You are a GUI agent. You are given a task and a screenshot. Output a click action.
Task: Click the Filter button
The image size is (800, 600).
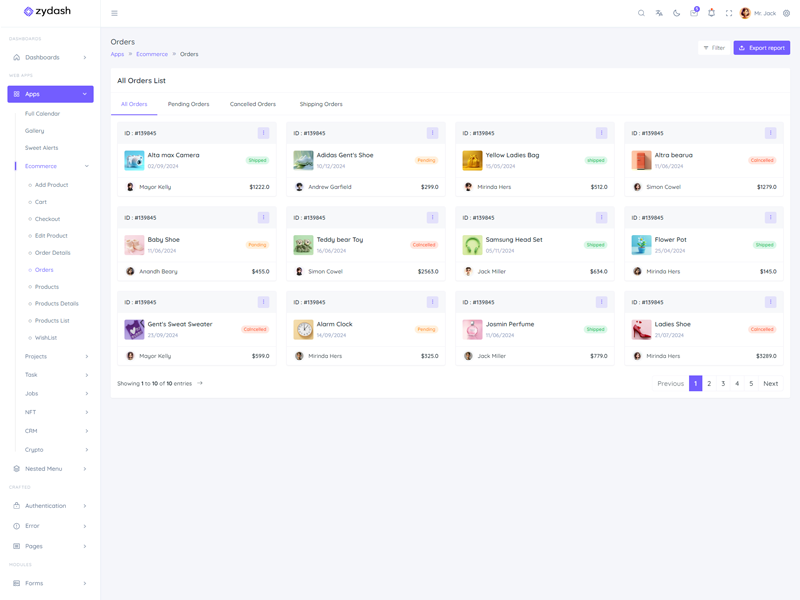tap(713, 48)
